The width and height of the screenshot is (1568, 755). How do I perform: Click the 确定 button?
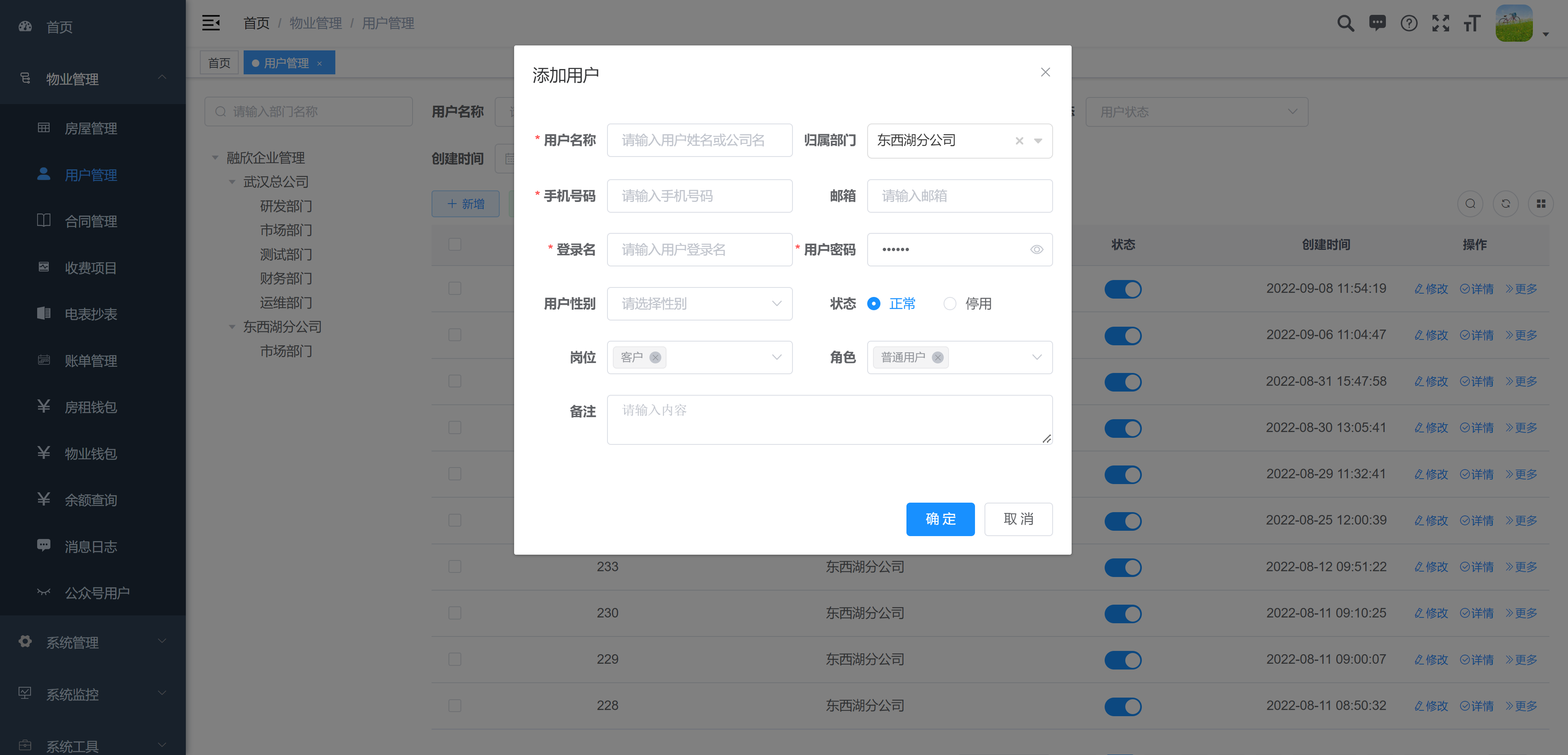click(x=940, y=519)
